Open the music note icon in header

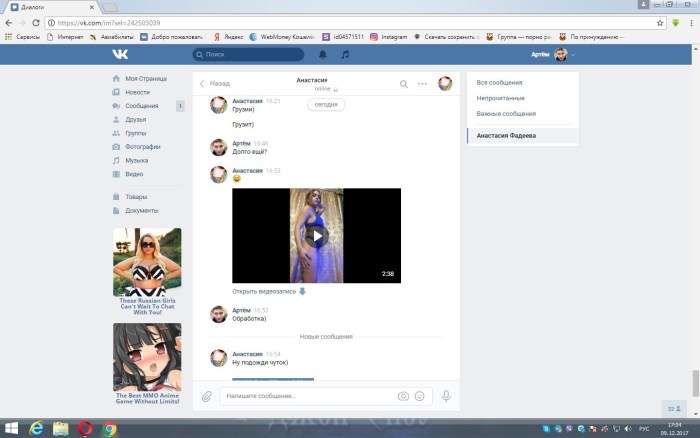pyautogui.click(x=345, y=54)
